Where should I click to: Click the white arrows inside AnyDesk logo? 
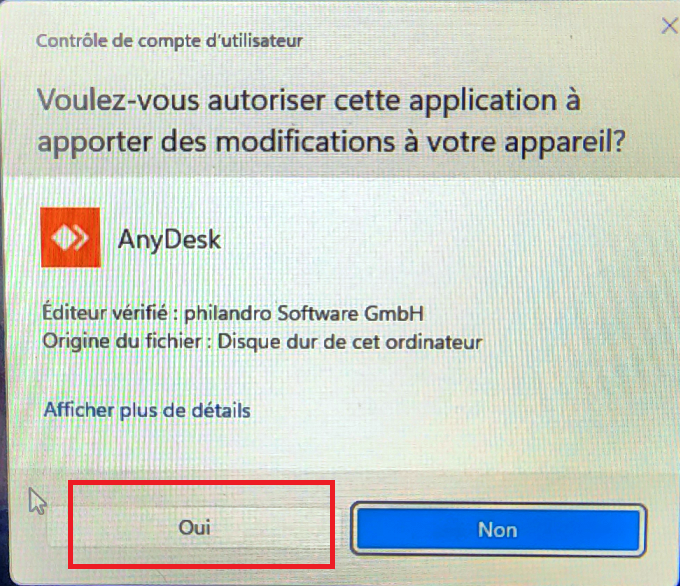70,238
